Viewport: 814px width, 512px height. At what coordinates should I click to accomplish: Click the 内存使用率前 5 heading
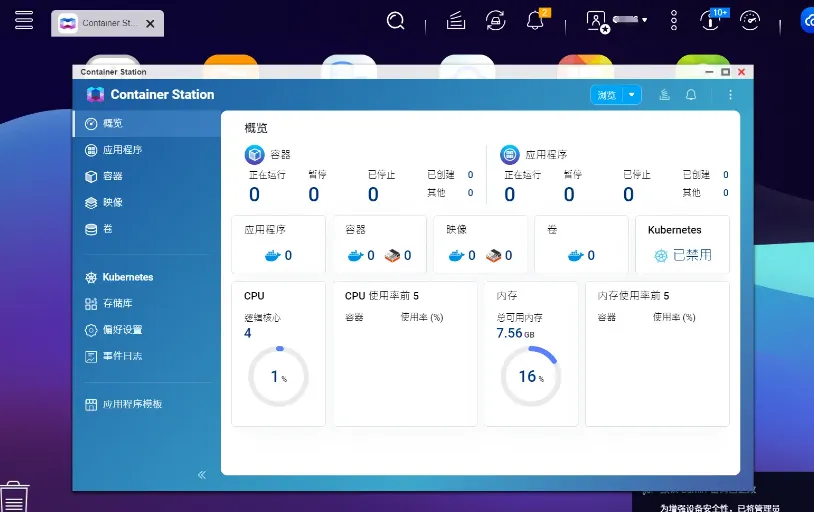coord(633,296)
